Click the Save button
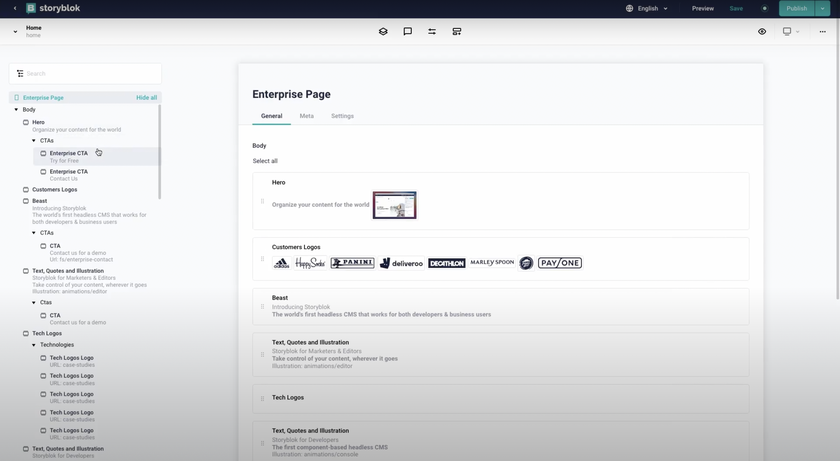 point(736,9)
